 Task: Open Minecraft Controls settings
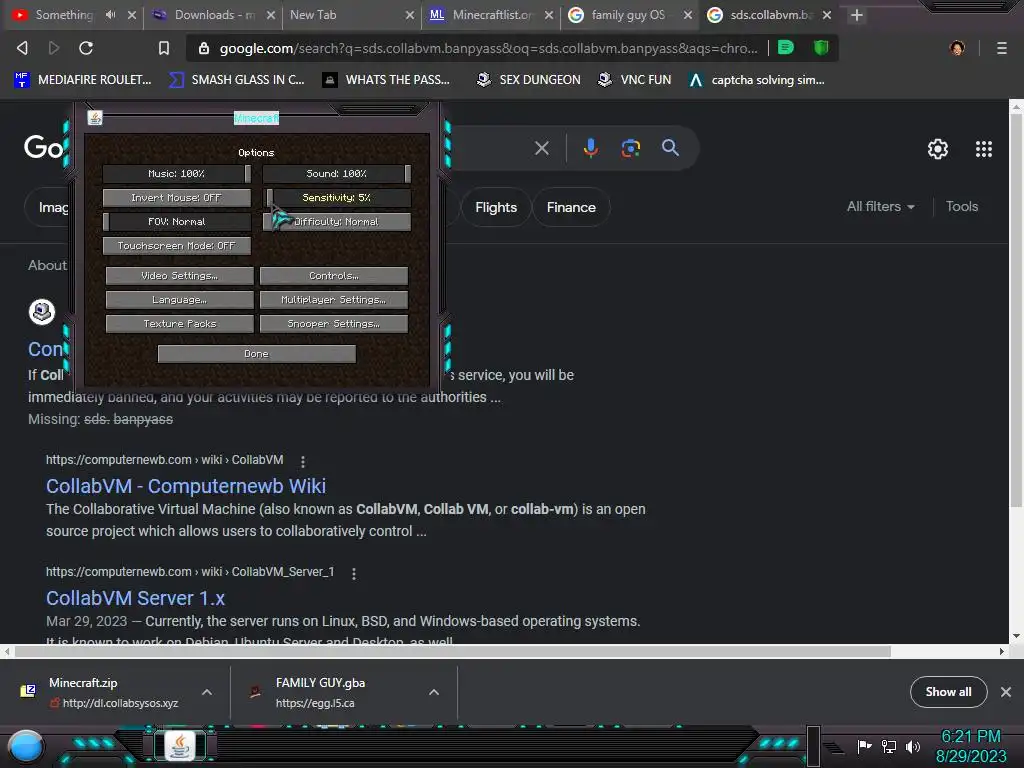[x=334, y=276]
